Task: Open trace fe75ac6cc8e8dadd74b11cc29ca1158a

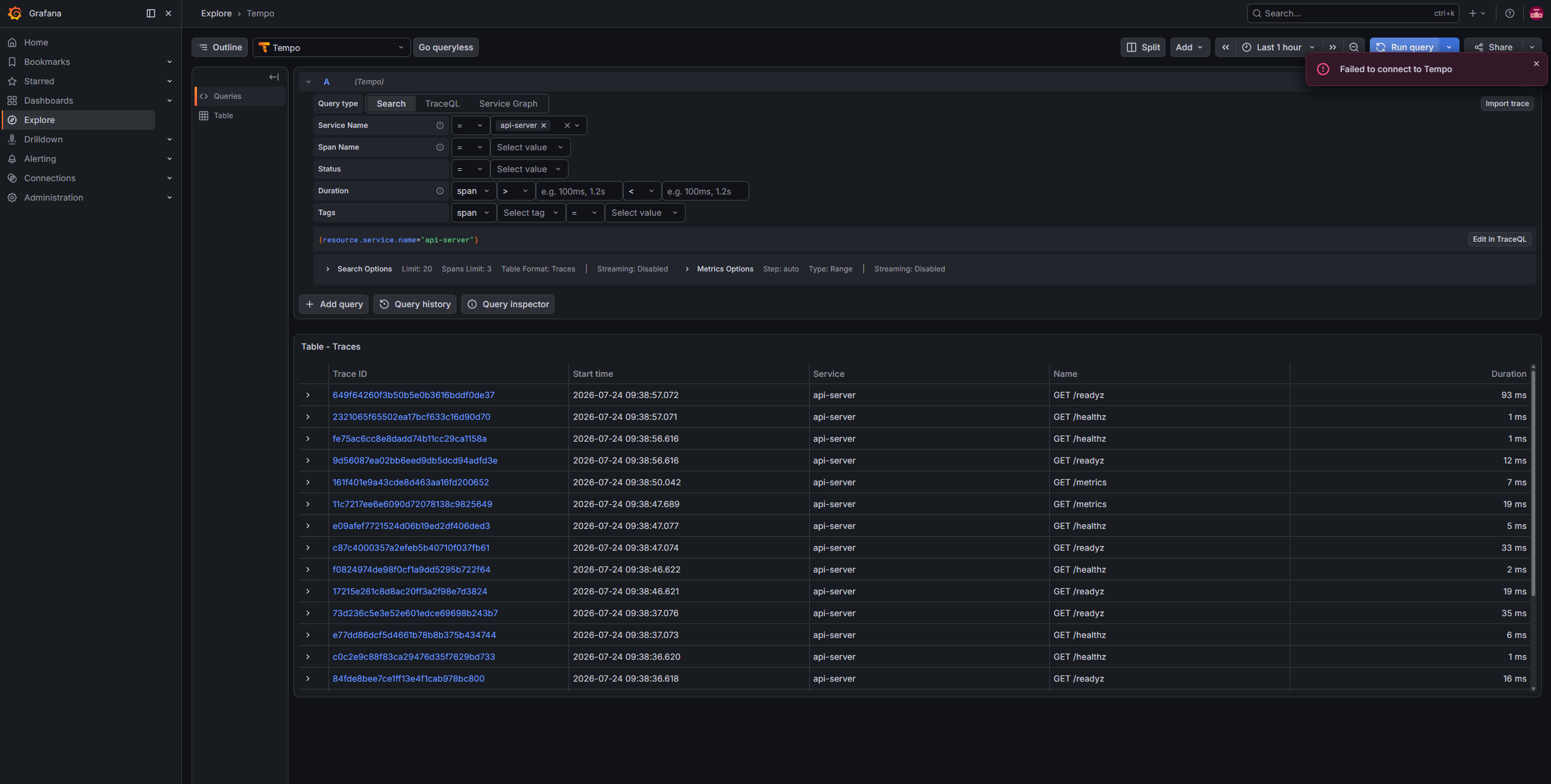Action: click(409, 439)
